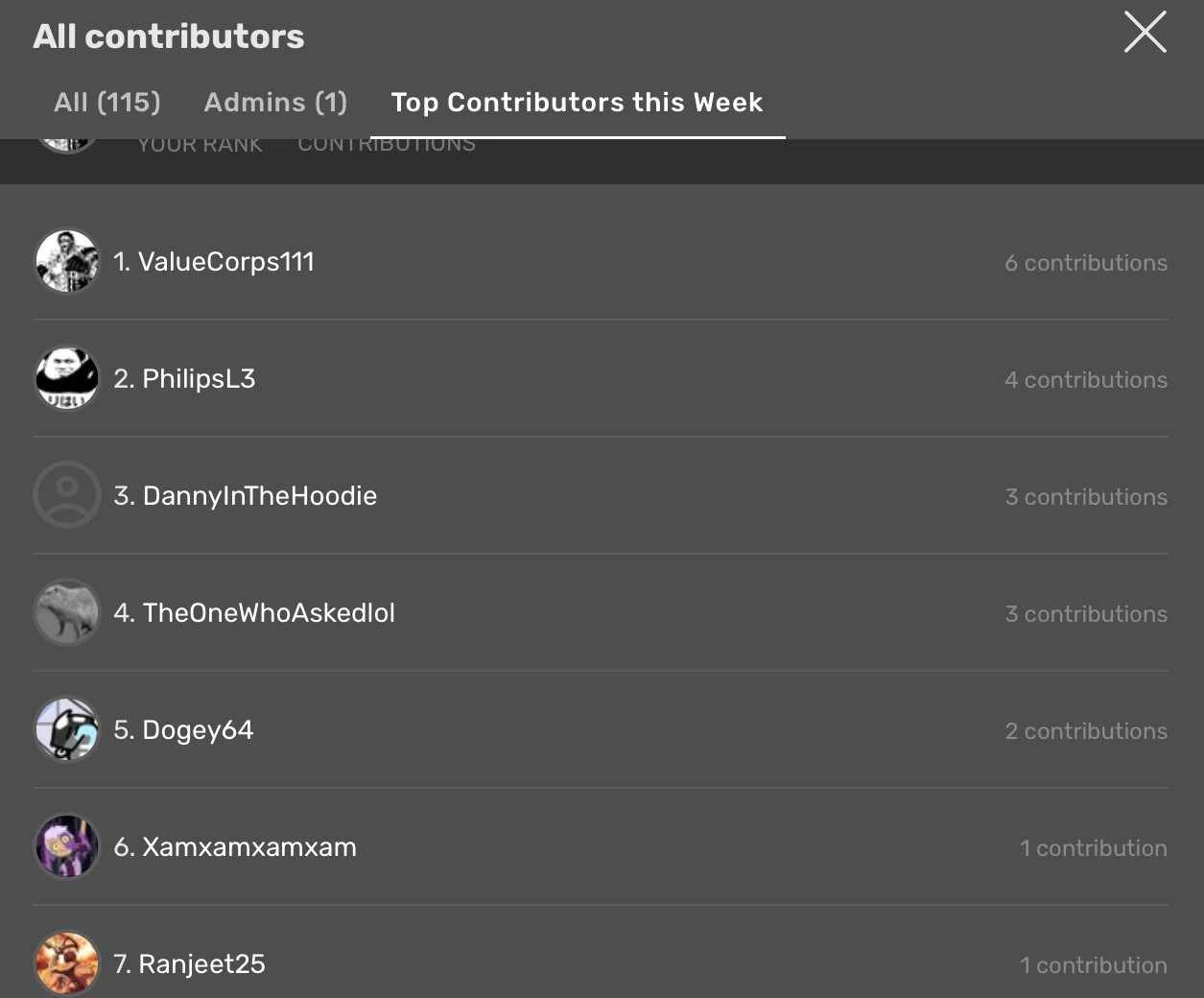Viewport: 1204px width, 998px height.
Task: Click Ranjeet25's 1 contribution text
Action: [1093, 965]
